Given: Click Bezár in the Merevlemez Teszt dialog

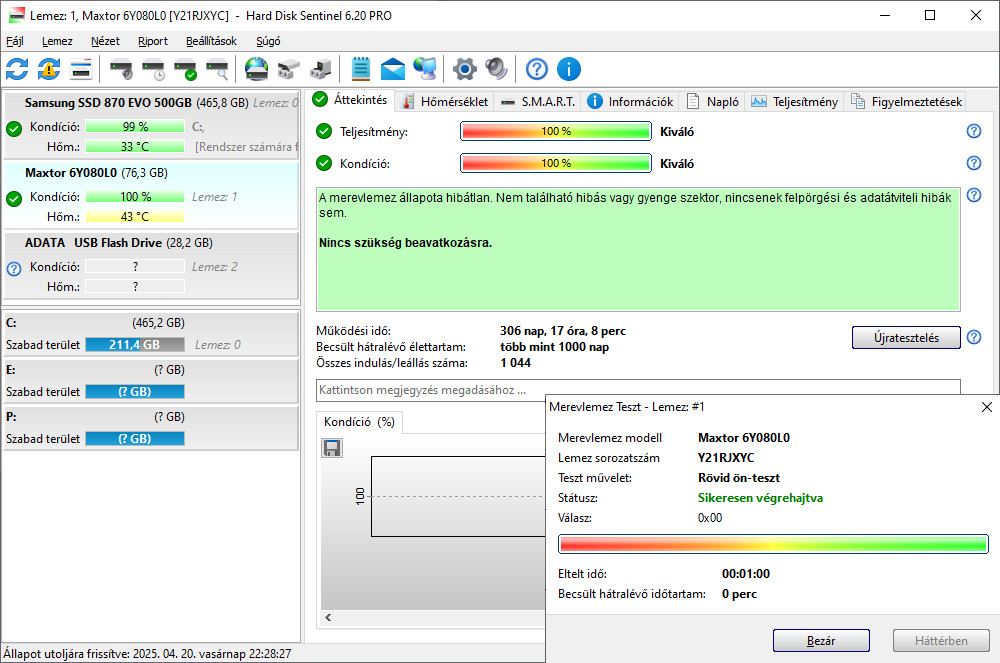Looking at the screenshot, I should pyautogui.click(x=821, y=641).
